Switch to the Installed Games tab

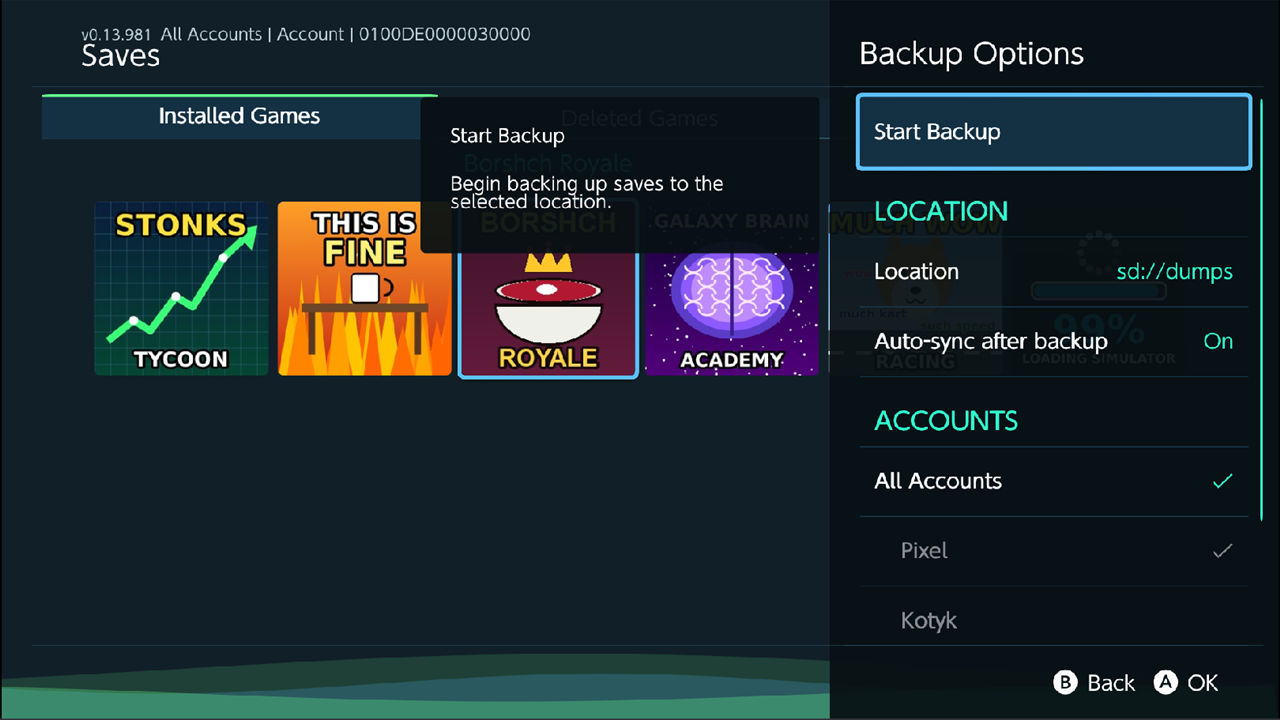coord(240,116)
